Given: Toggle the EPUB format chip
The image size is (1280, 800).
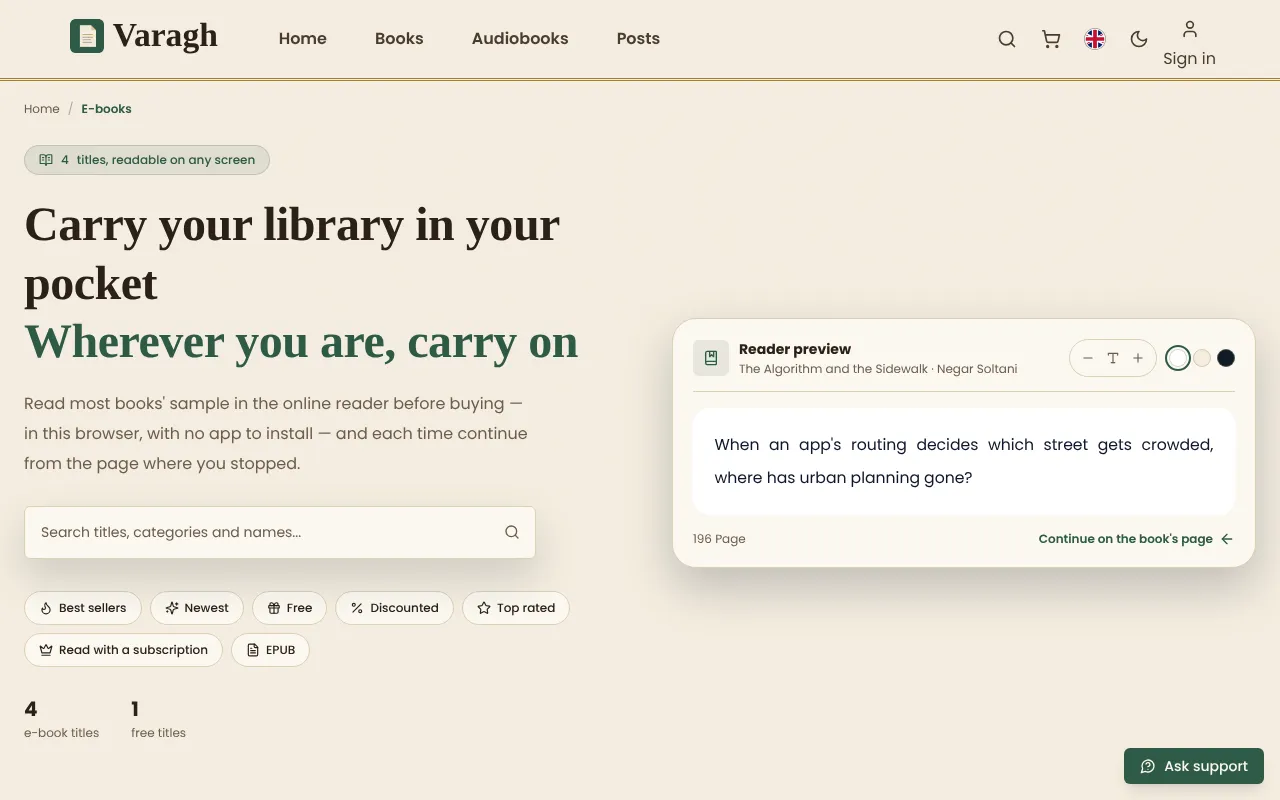Looking at the screenshot, I should pyautogui.click(x=271, y=650).
